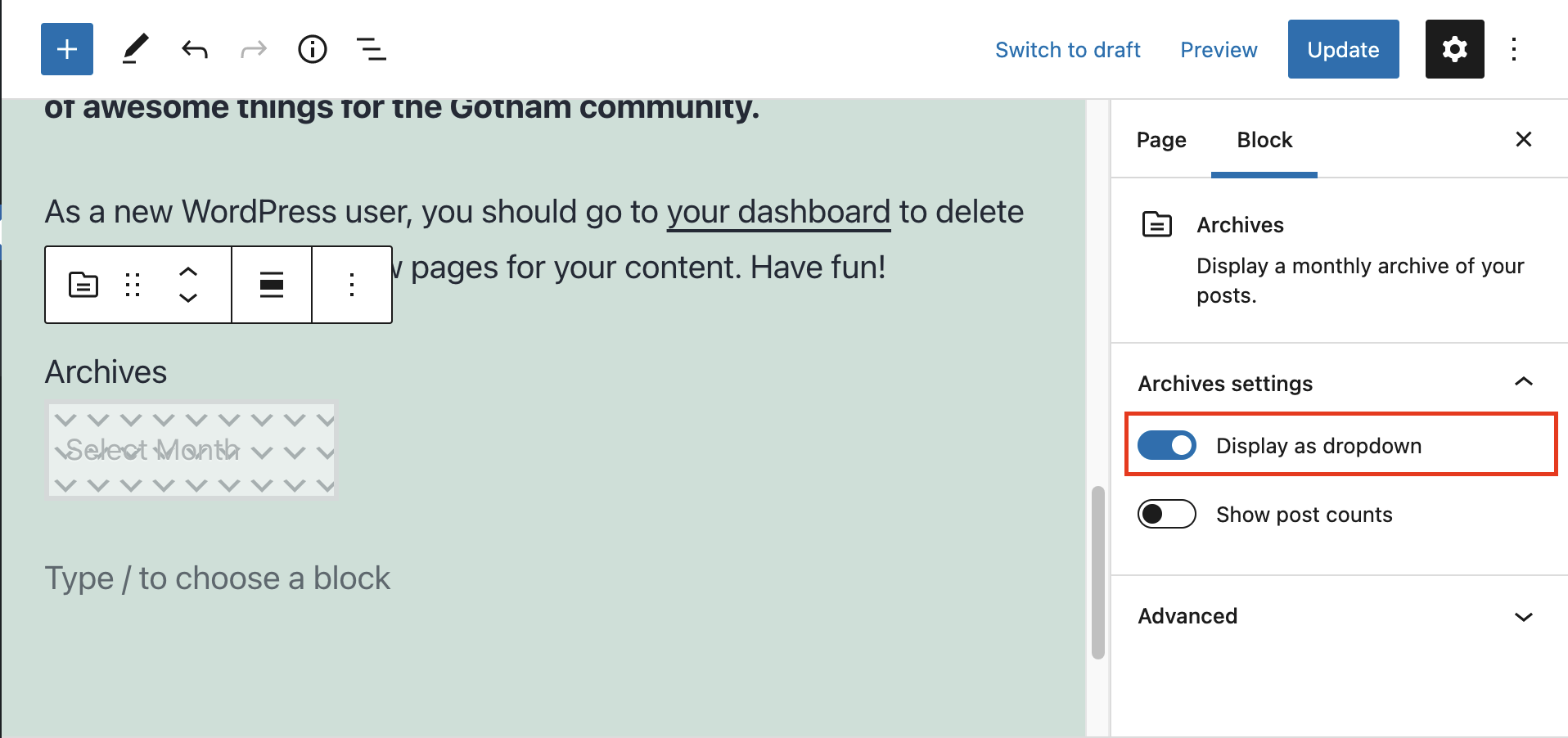Redo the last change
The height and width of the screenshot is (738, 1568).
[253, 49]
